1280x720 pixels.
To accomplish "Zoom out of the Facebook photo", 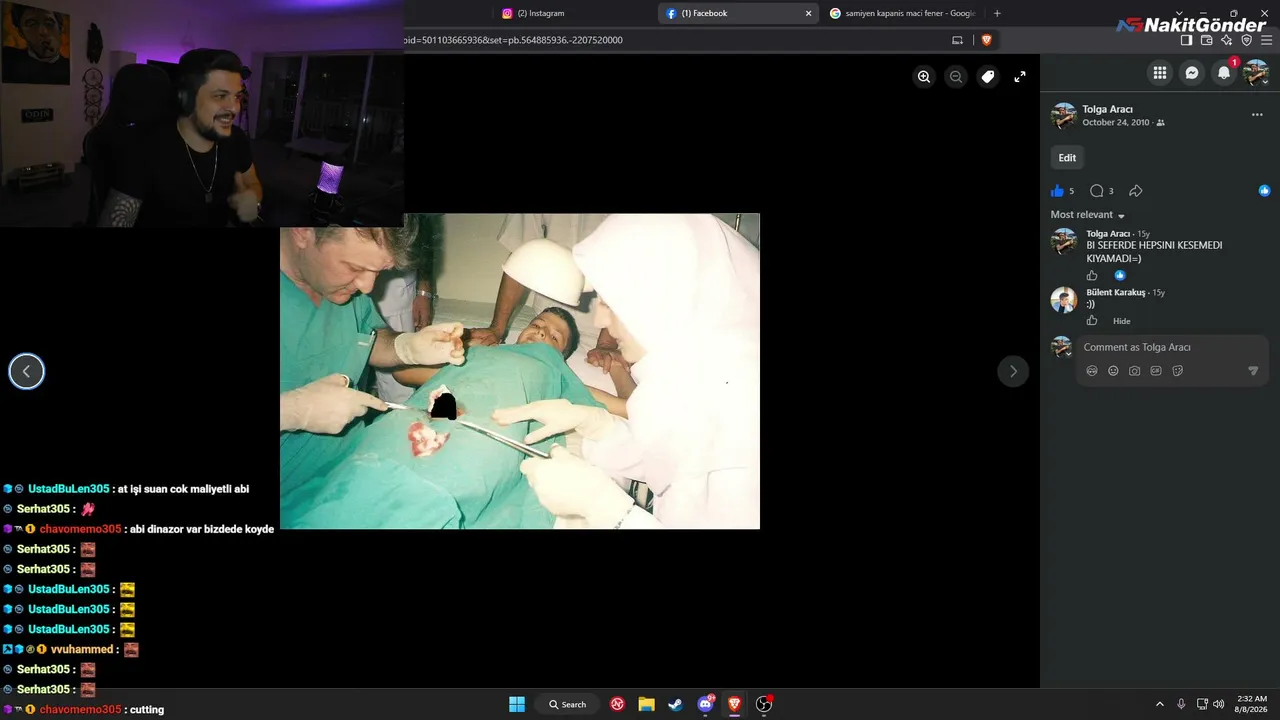I will 956,77.
